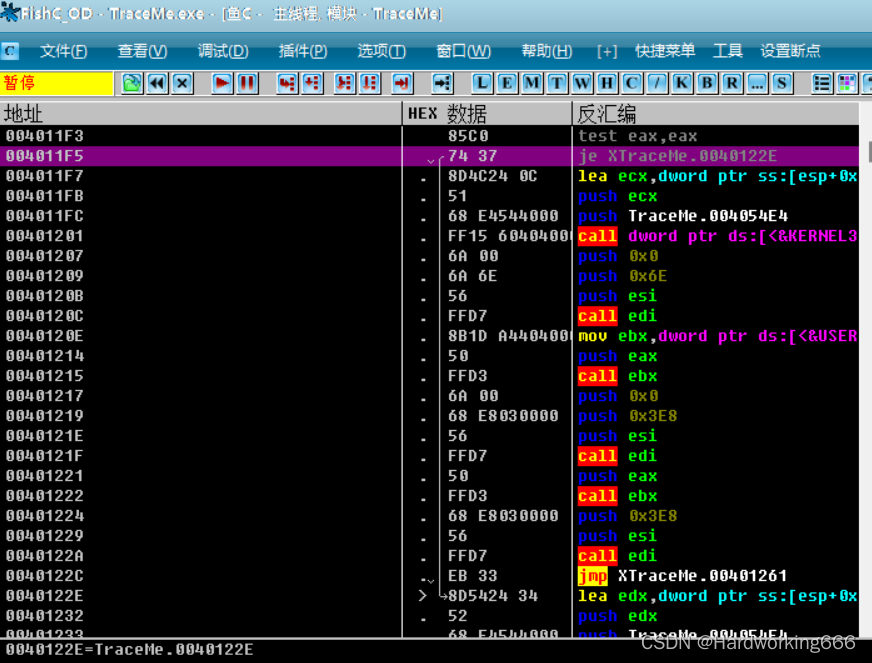The width and height of the screenshot is (872, 663).
Task: Click hex bytes EB 33
Action: pyautogui.click(x=473, y=576)
